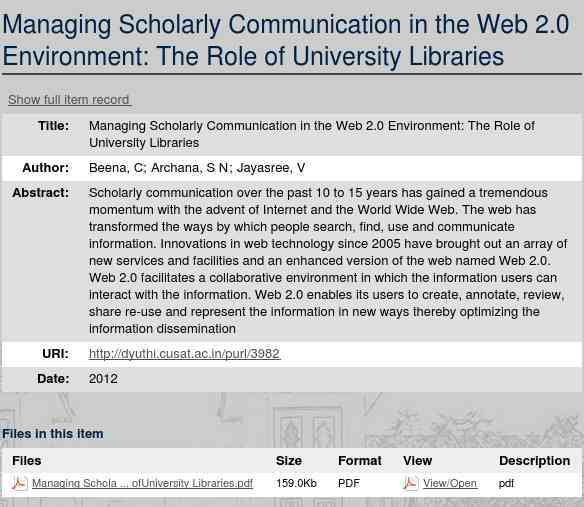The width and height of the screenshot is (584, 507).
Task: Click the 159.0Kb file size cell
Action: click(296, 483)
